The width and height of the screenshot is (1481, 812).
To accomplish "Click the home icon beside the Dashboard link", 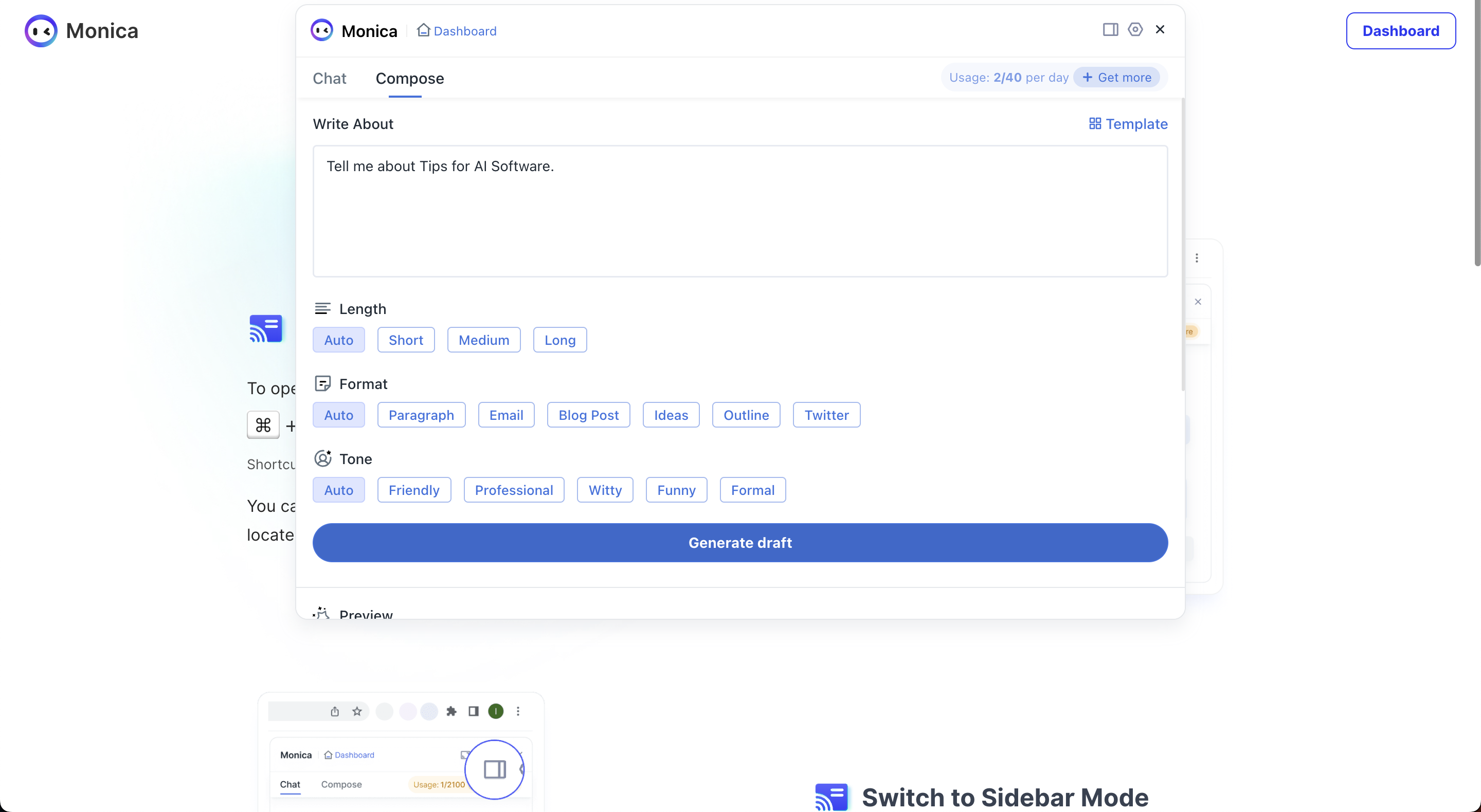I will 423,30.
